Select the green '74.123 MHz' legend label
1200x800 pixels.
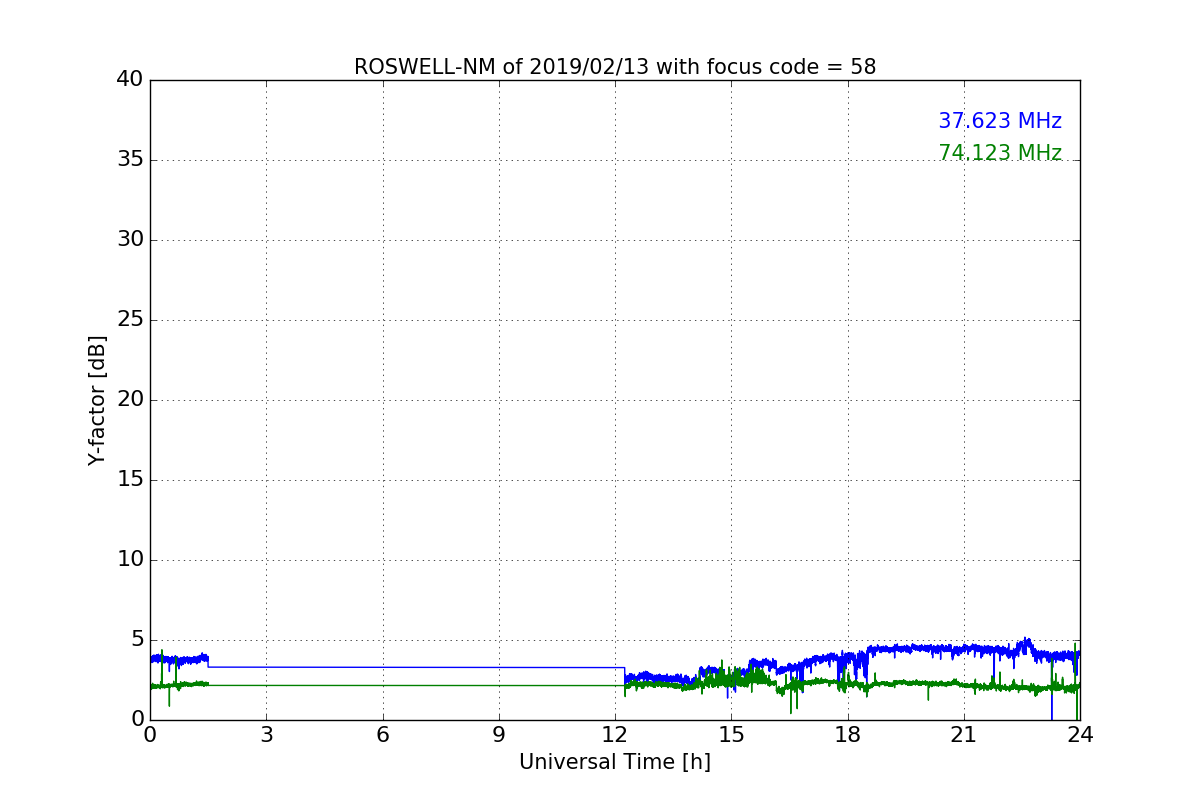tap(1000, 153)
